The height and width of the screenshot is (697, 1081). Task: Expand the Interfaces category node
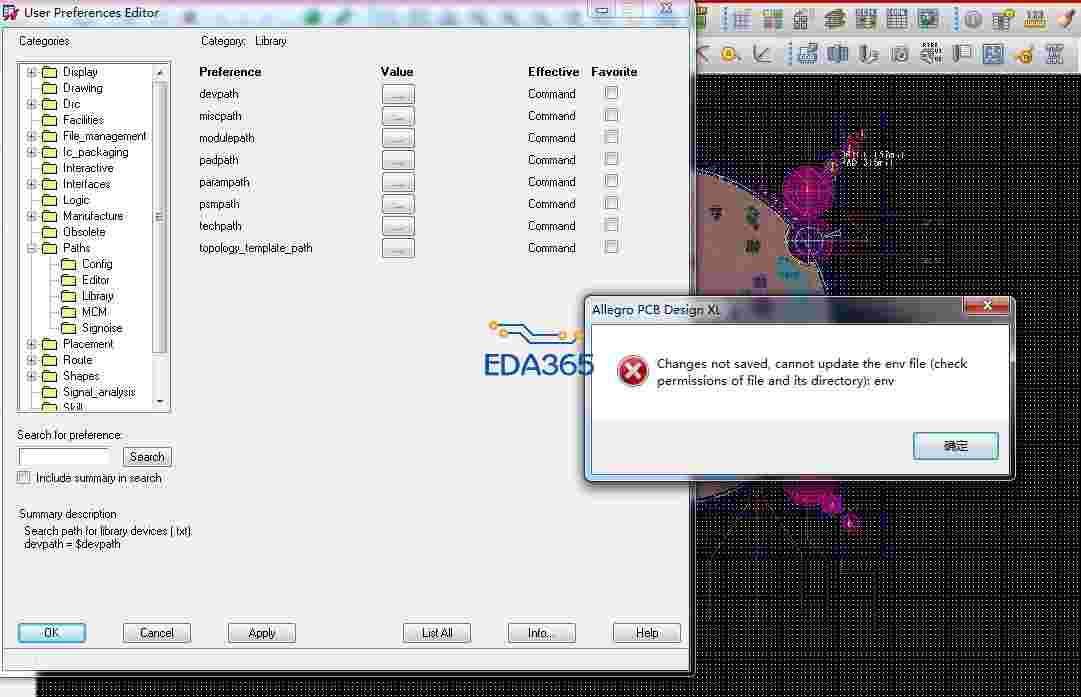[x=31, y=184]
